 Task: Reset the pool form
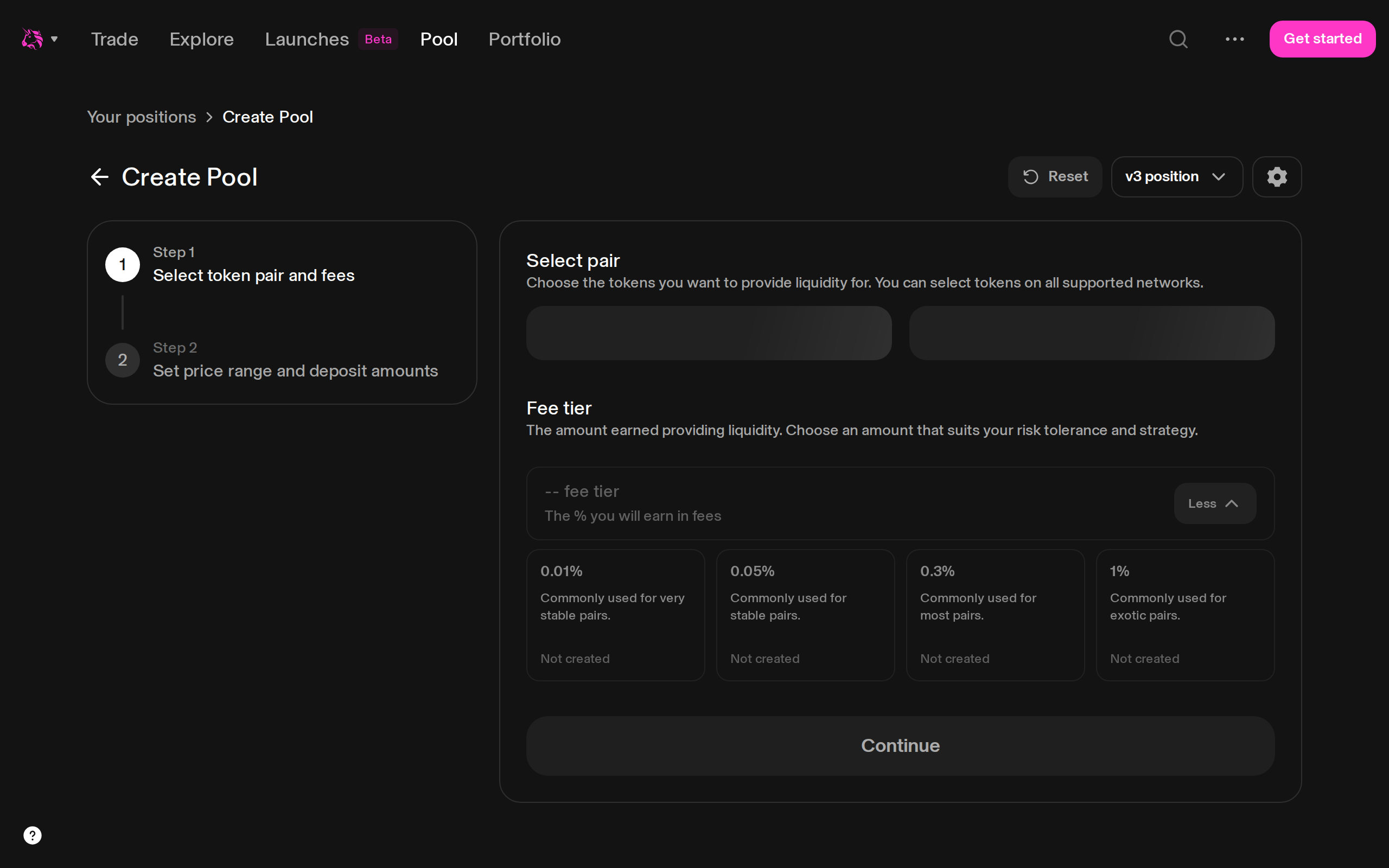point(1055,177)
